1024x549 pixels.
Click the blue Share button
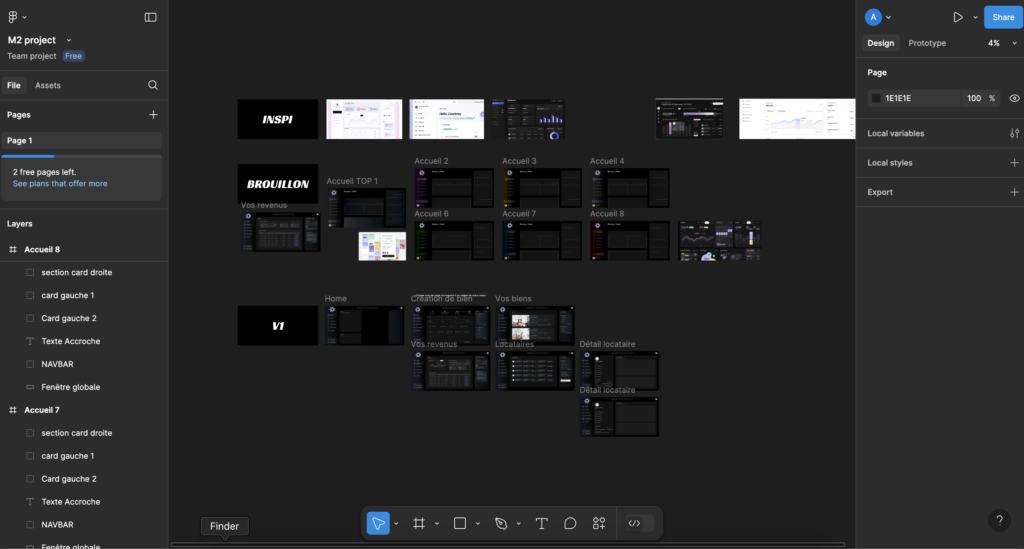[x=1003, y=17]
